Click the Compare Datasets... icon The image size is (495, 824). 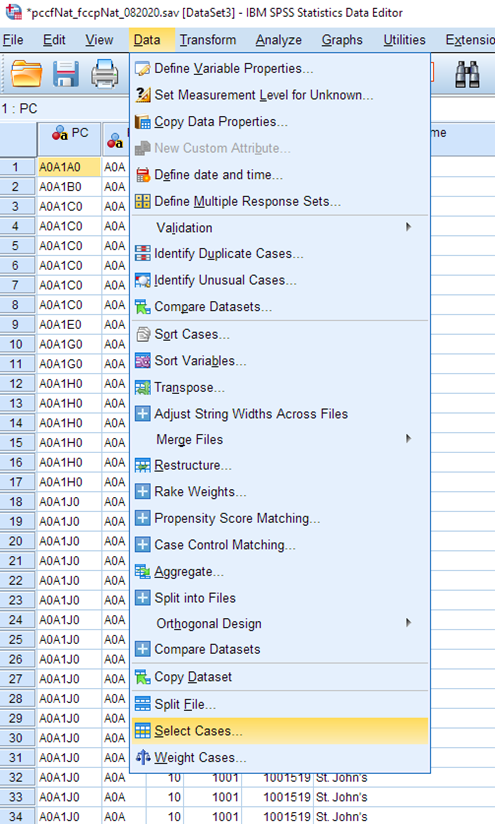pos(142,307)
